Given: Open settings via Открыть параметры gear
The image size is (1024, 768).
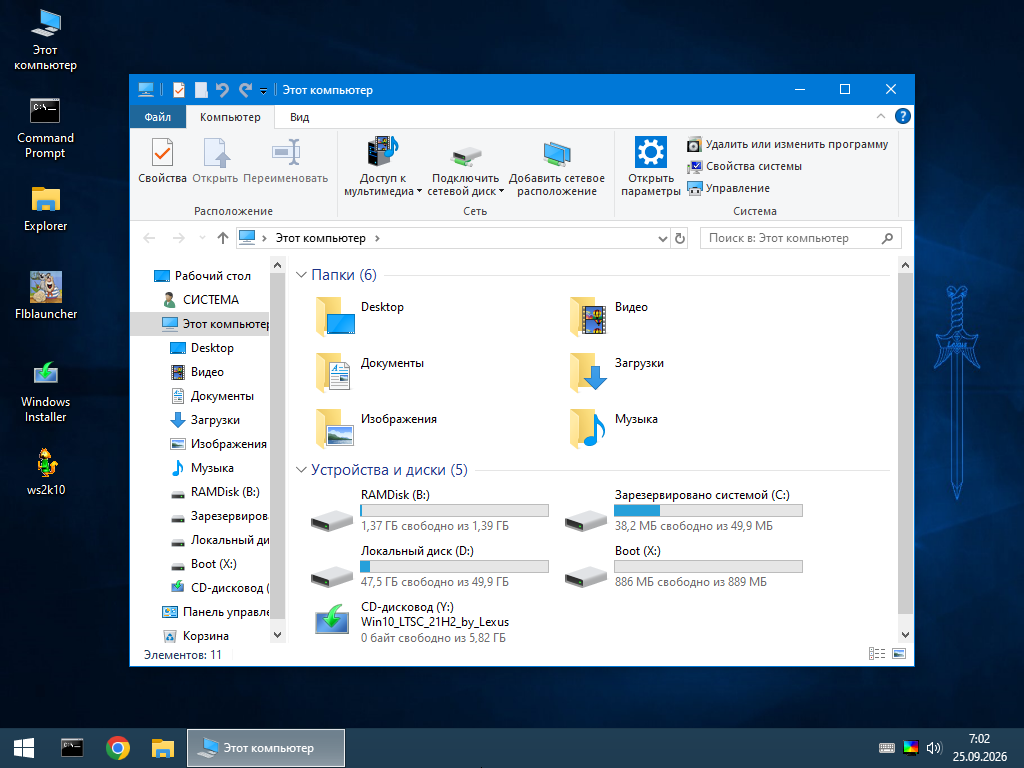Looking at the screenshot, I should pyautogui.click(x=650, y=166).
